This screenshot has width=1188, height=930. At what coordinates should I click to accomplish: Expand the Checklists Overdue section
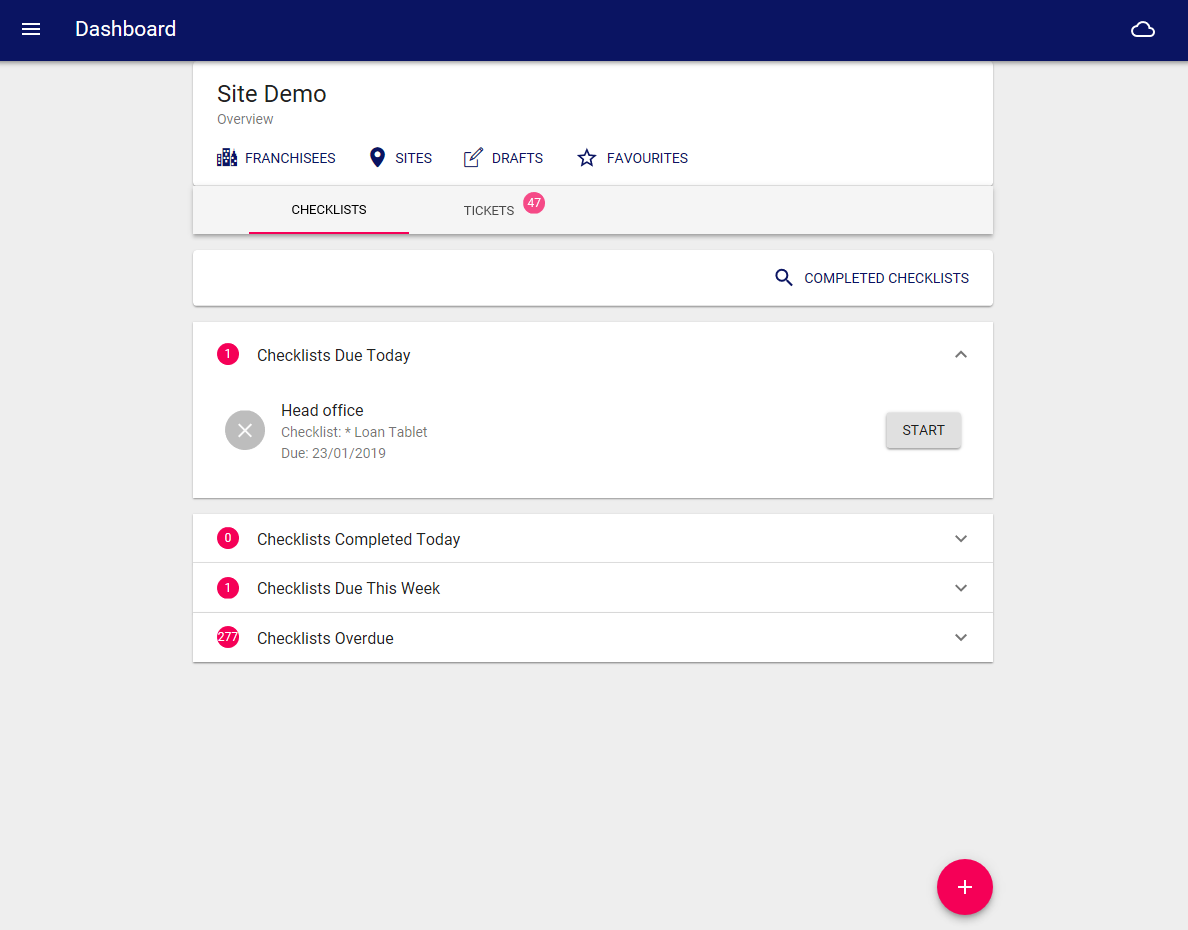pos(961,638)
